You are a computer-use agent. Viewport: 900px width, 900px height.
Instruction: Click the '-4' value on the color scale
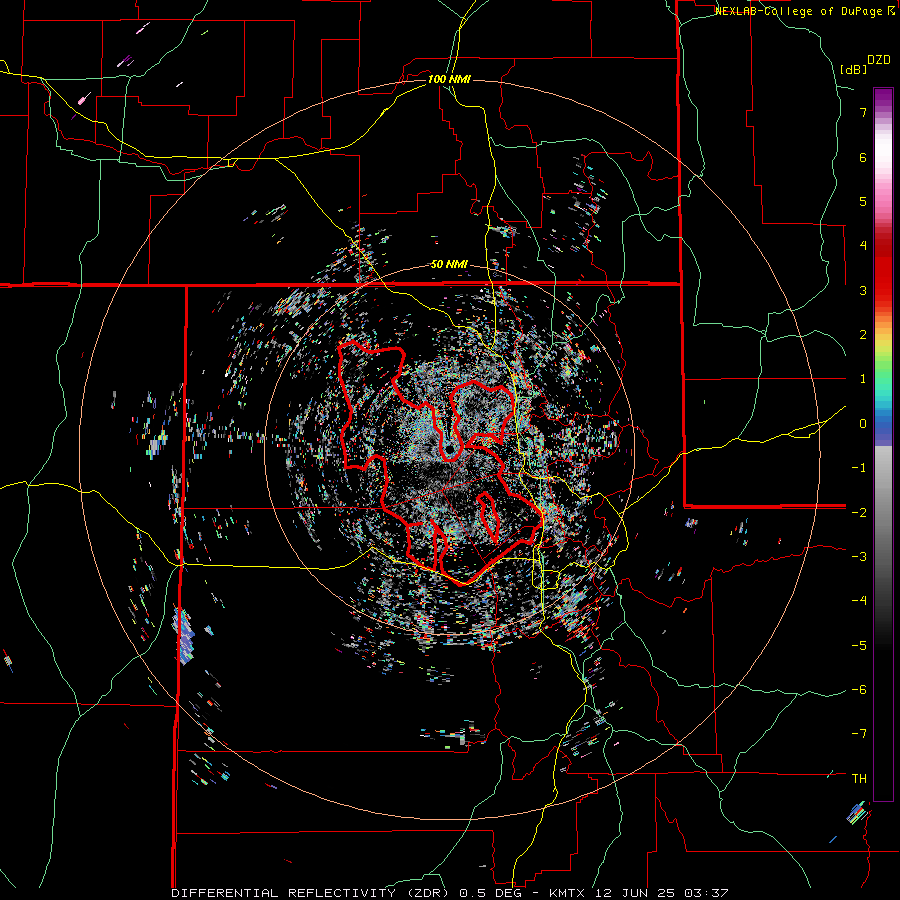point(859,601)
